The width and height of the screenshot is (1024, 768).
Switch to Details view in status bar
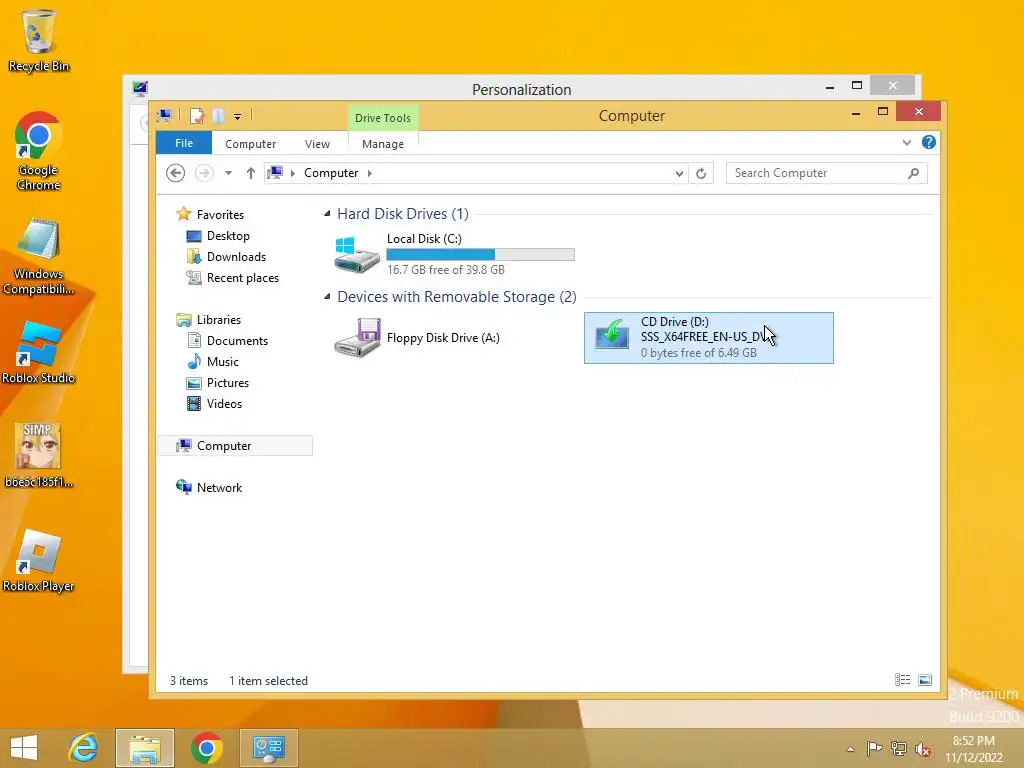click(903, 680)
